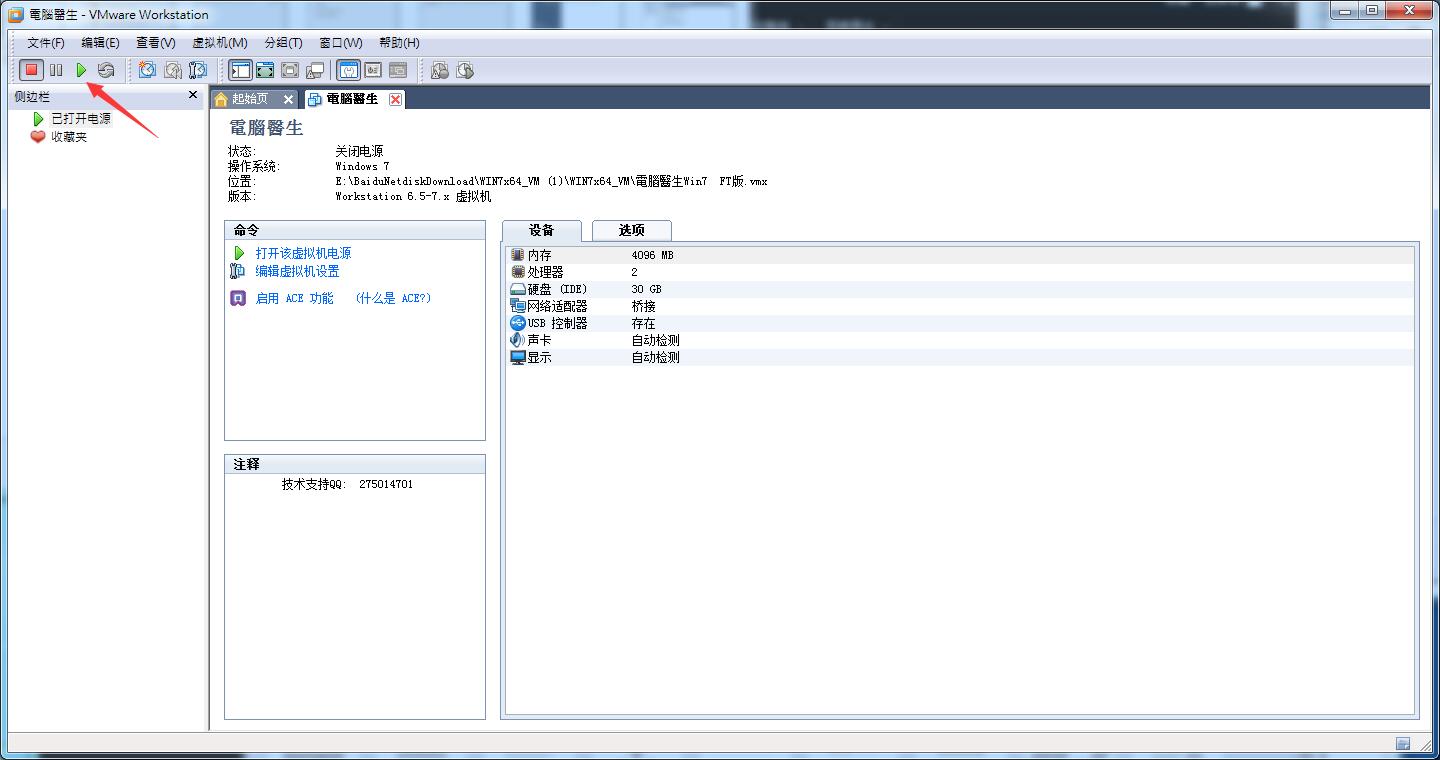The width and height of the screenshot is (1440, 760).
Task: Open the 编辑(E) menu
Action: tap(100, 43)
